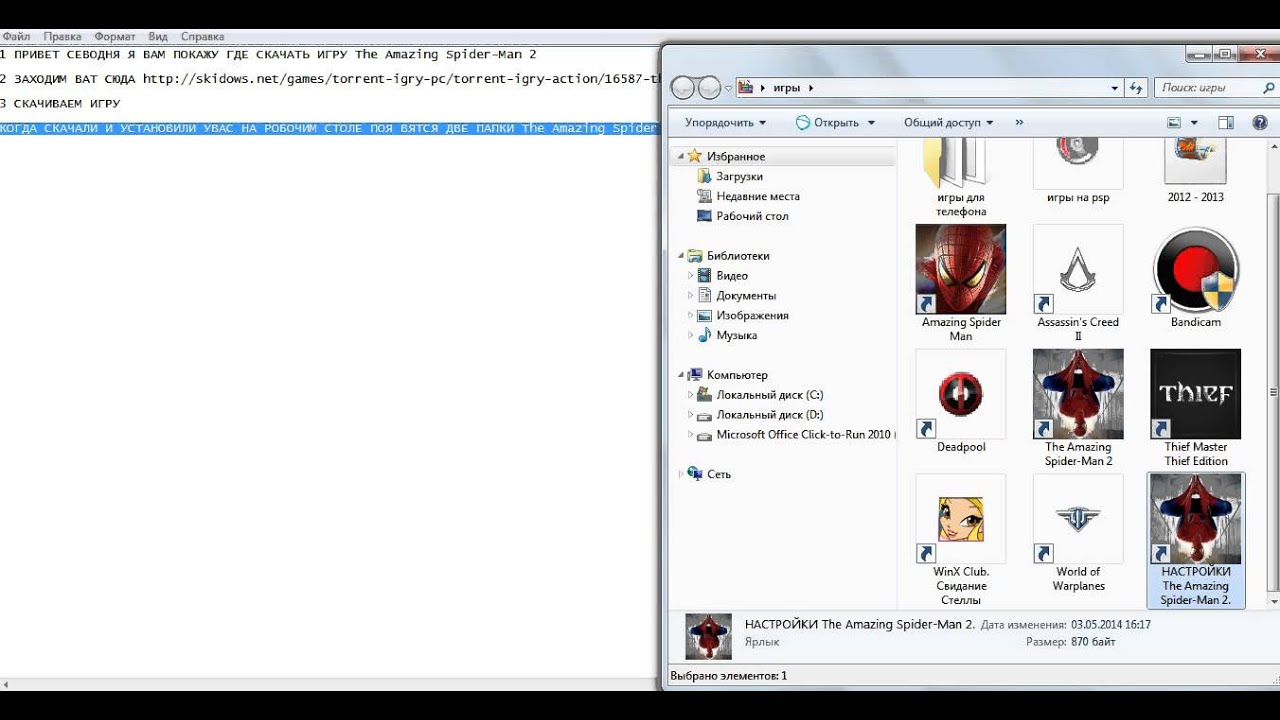
Task: Toggle the preview pane icon
Action: pos(1226,123)
